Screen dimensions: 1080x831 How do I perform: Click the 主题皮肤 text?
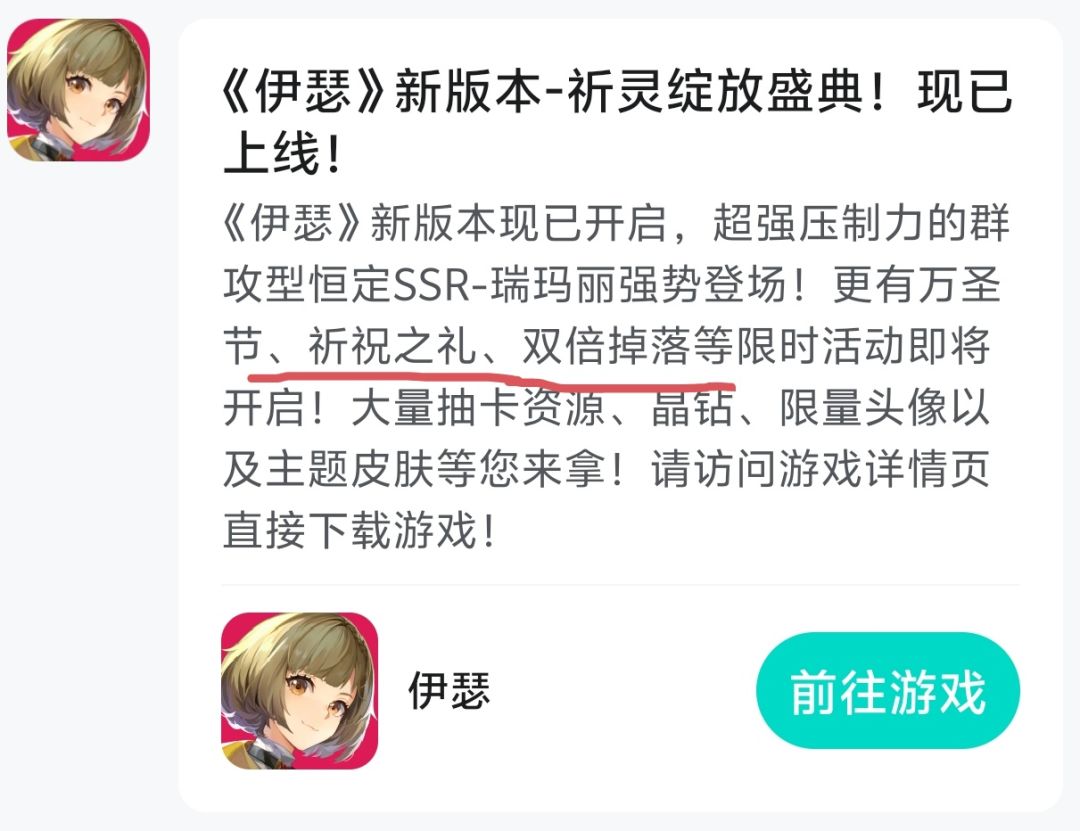point(350,469)
